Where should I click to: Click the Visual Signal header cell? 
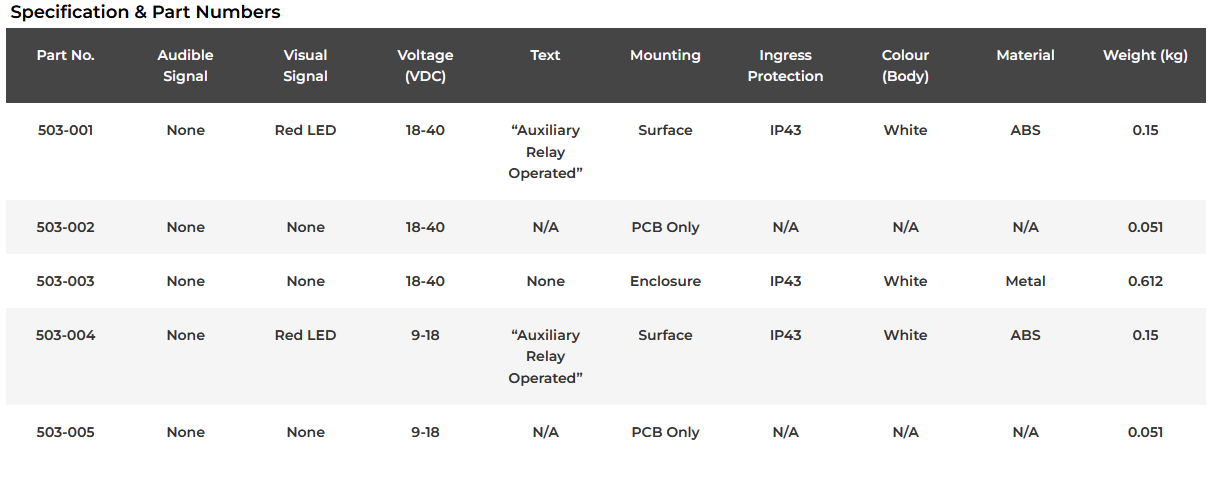point(305,66)
